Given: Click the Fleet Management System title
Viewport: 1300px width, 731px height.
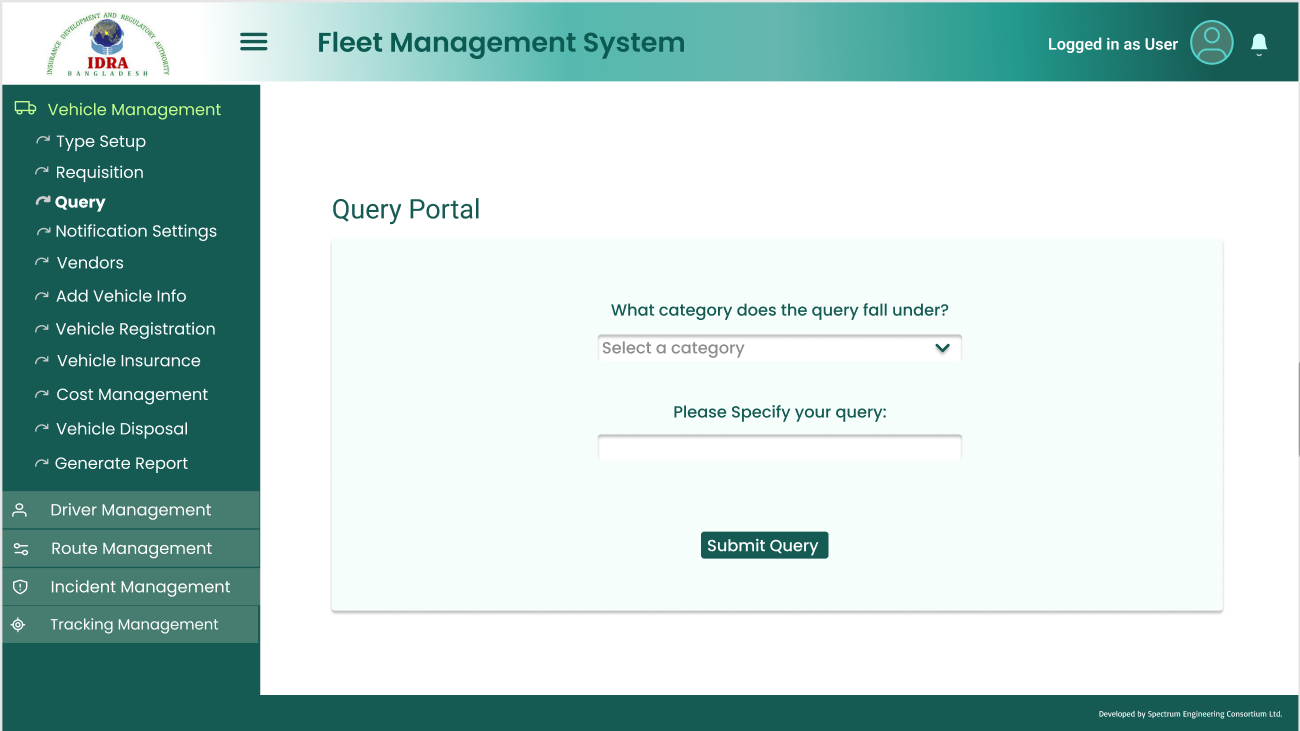Looking at the screenshot, I should point(501,43).
